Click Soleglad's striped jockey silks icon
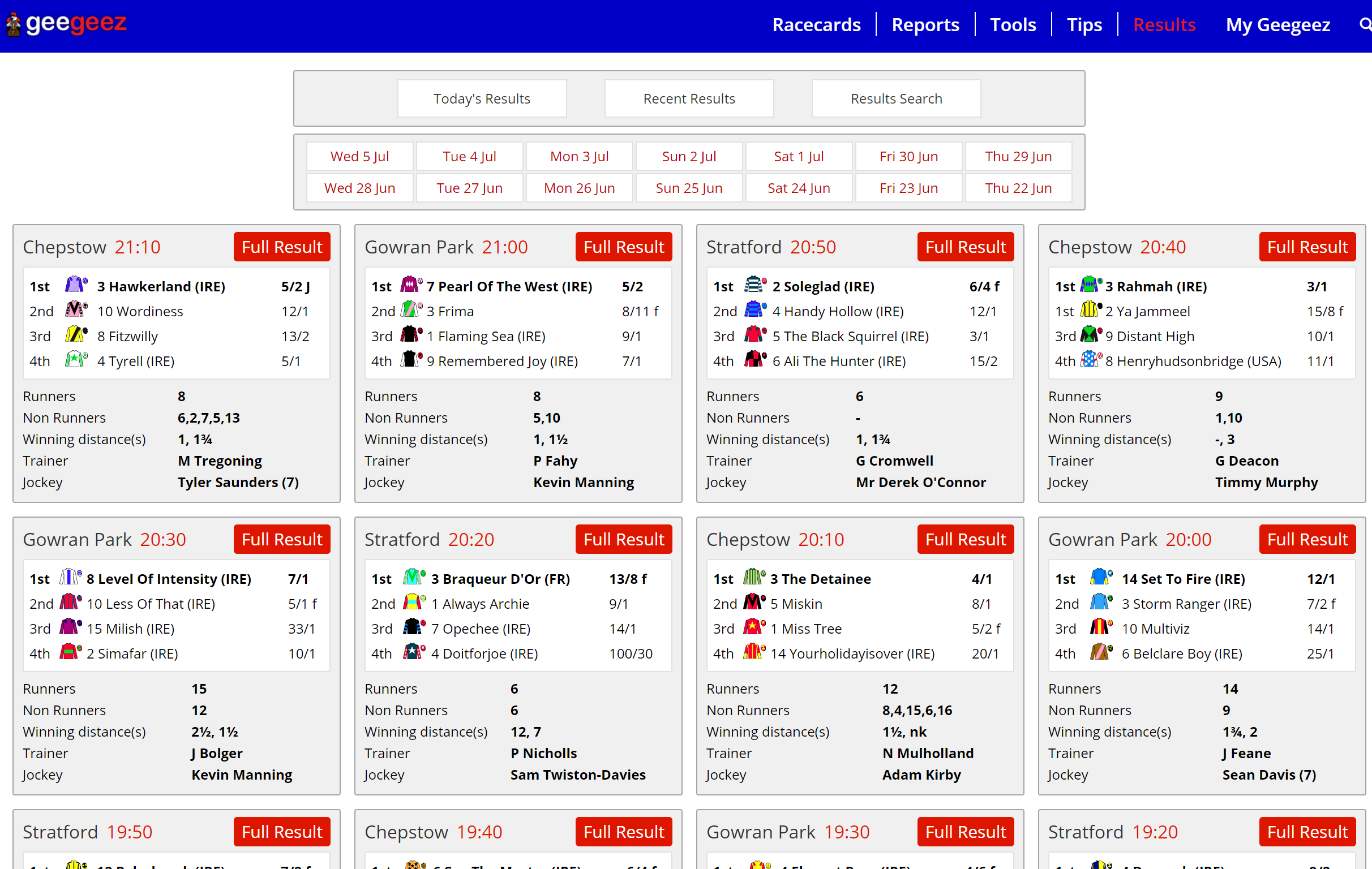1372x869 pixels. click(755, 284)
